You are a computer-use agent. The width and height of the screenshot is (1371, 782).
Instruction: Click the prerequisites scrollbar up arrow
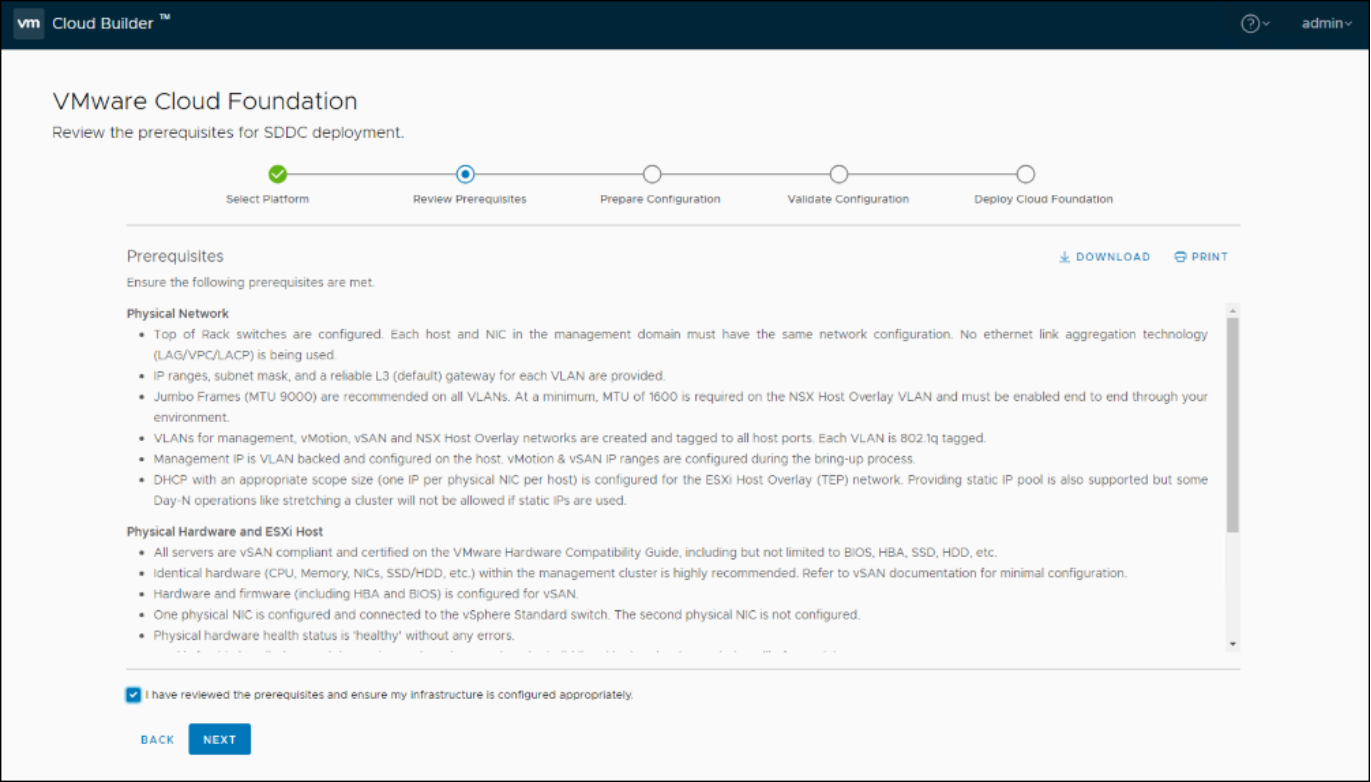click(x=1233, y=311)
